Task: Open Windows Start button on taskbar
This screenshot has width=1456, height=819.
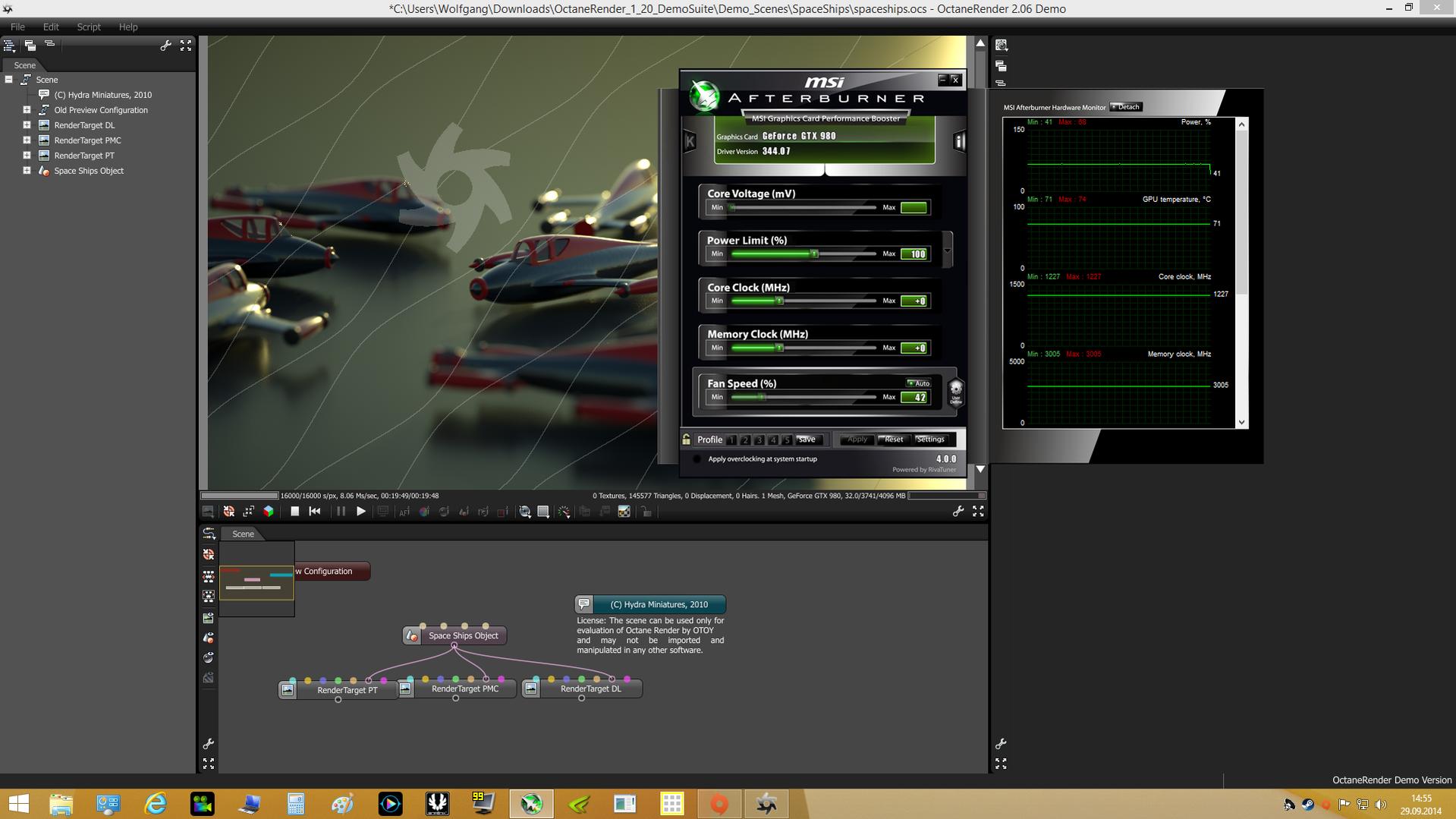Action: [x=18, y=804]
